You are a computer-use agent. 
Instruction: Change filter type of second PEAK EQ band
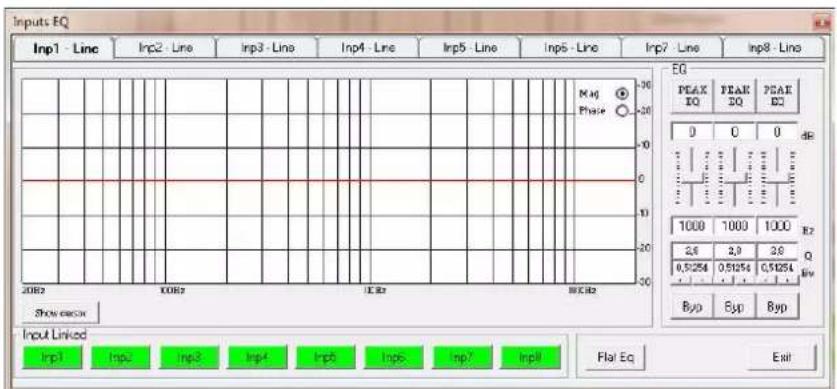pos(735,96)
